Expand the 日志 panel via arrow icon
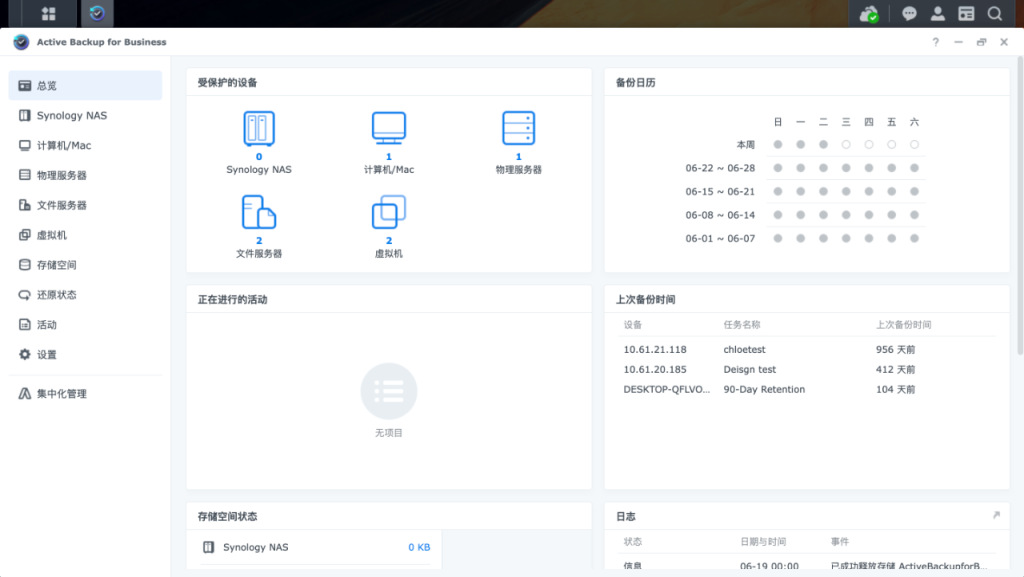Image resolution: width=1024 pixels, height=577 pixels. (997, 515)
